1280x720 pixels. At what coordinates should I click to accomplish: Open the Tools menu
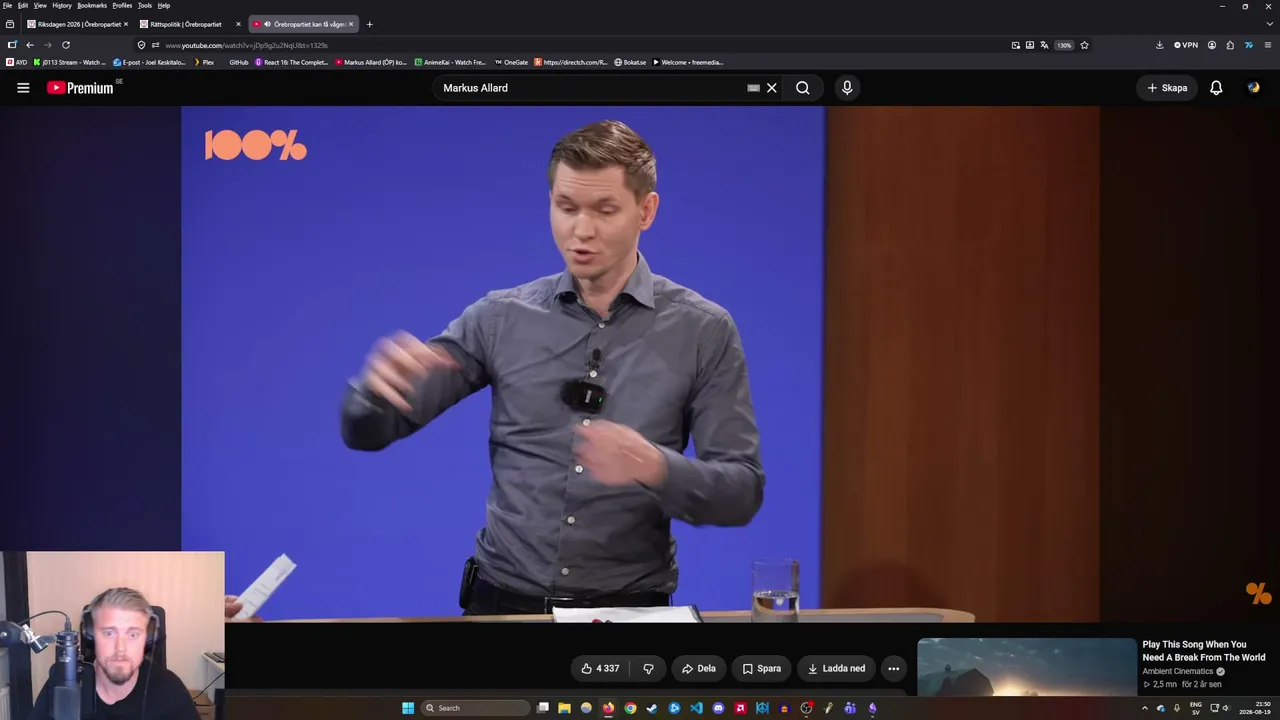(145, 5)
